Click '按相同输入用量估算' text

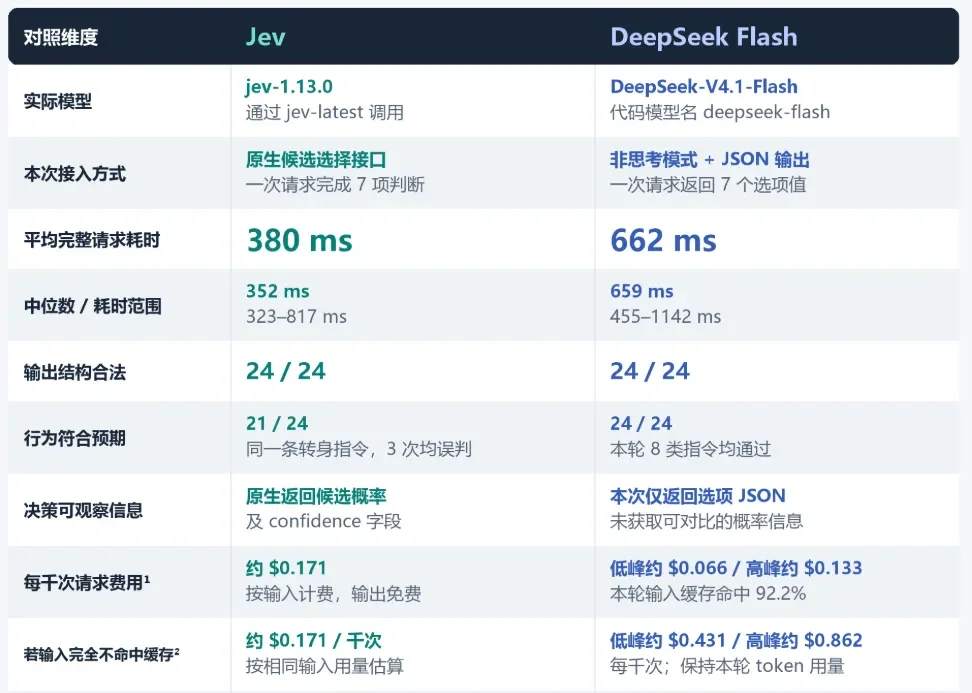tap(325, 666)
